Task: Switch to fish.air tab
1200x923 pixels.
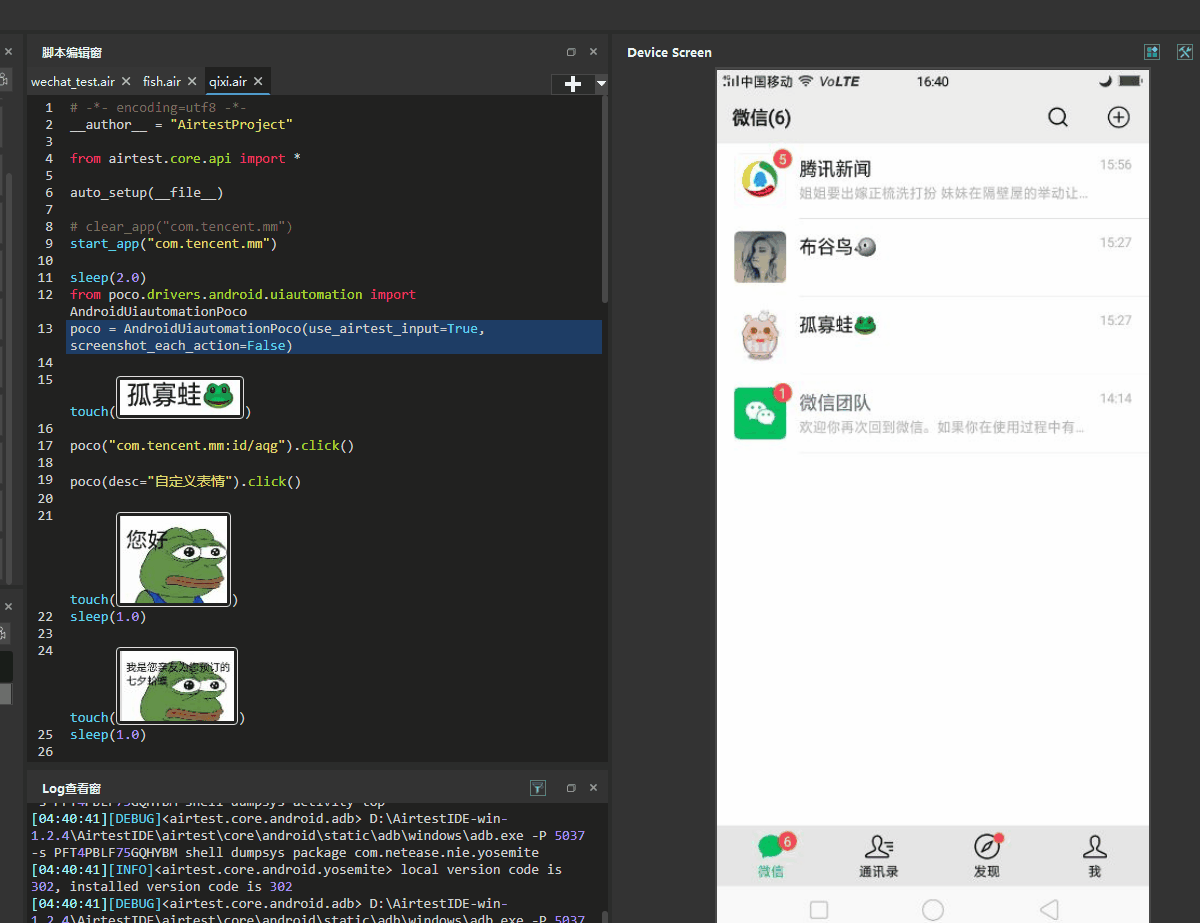Action: [162, 81]
